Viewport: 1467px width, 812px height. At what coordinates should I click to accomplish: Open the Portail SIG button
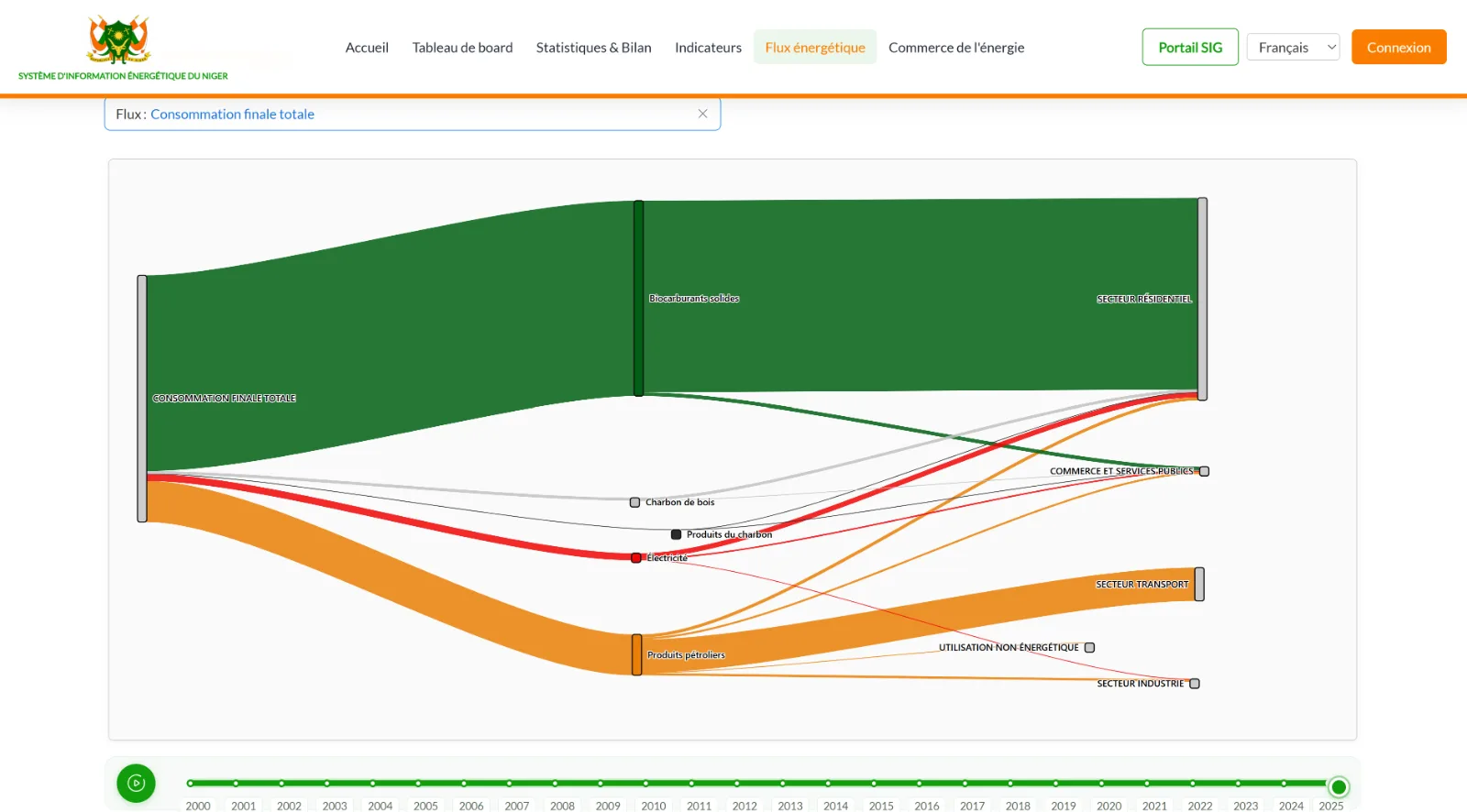[1190, 48]
